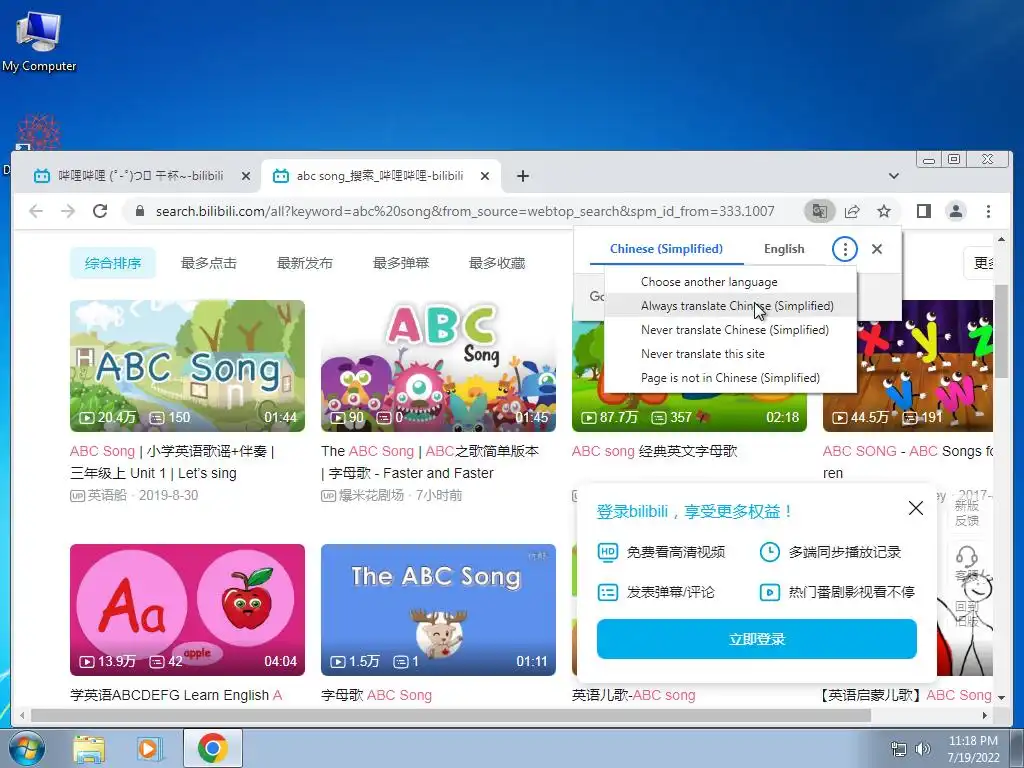Click the customer service headset icon

[x=967, y=557]
